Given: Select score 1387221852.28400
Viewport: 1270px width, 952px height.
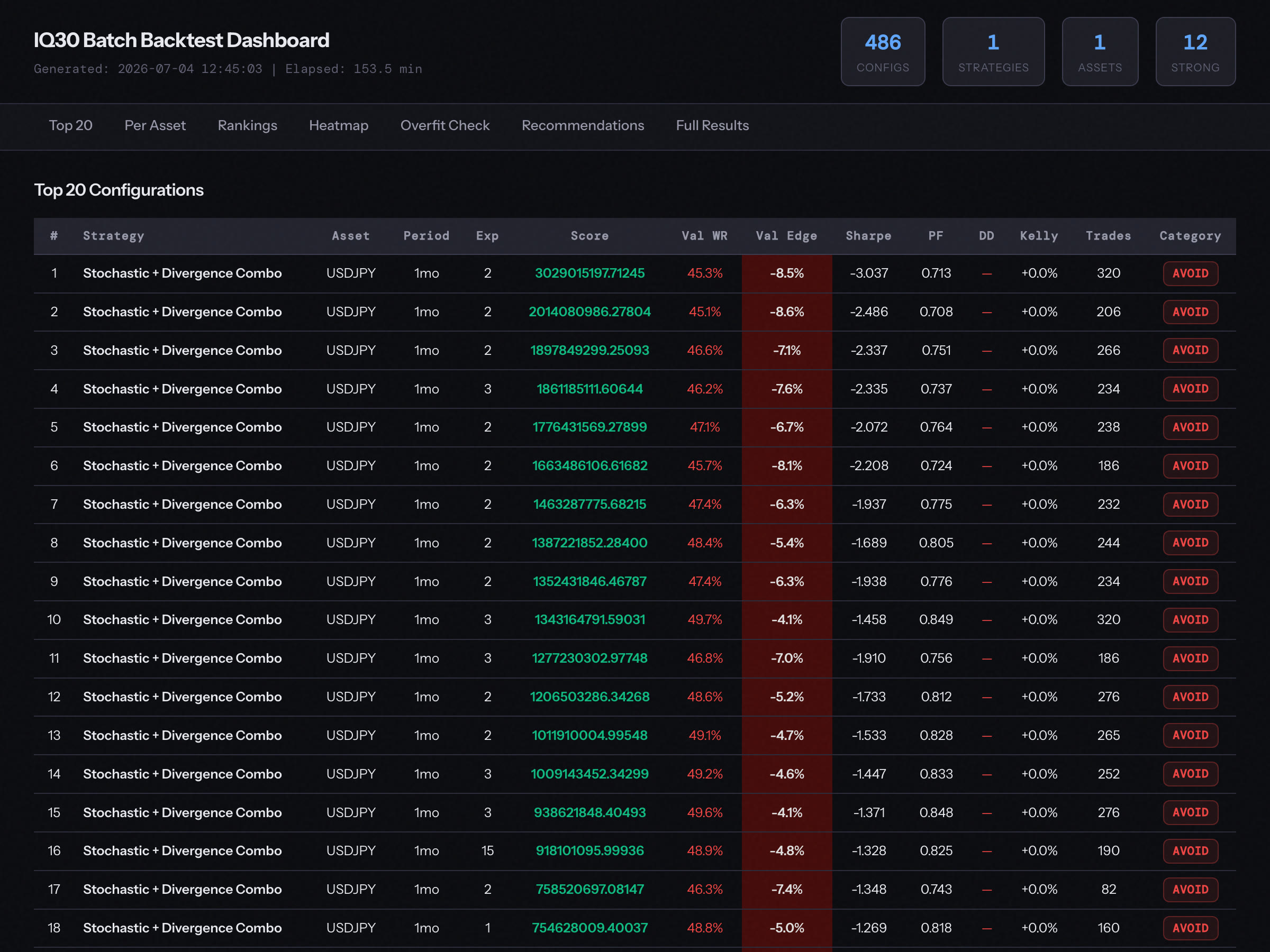Looking at the screenshot, I should pos(589,543).
